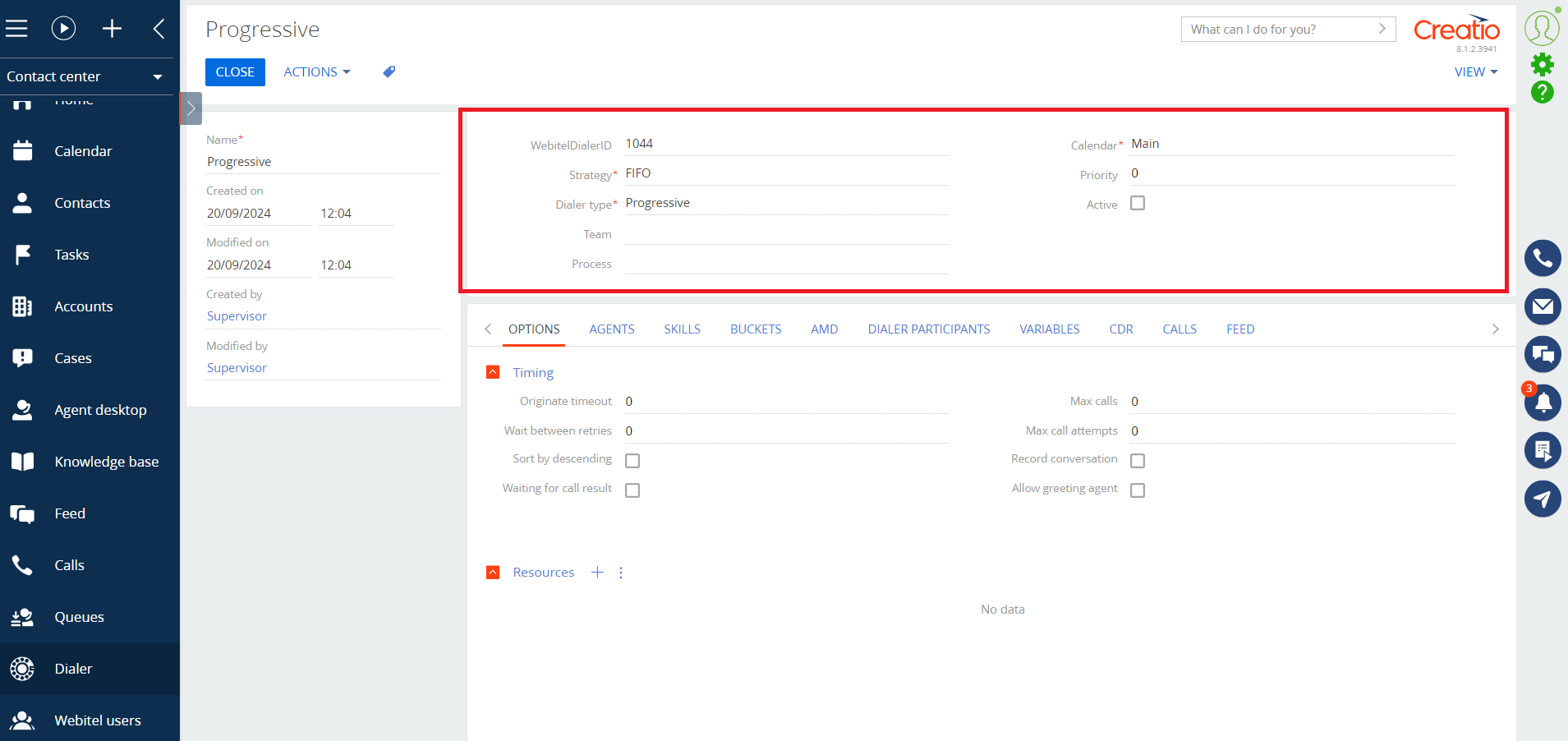Switch to the AMD tab
Viewport: 1568px width, 741px height.
pos(825,329)
